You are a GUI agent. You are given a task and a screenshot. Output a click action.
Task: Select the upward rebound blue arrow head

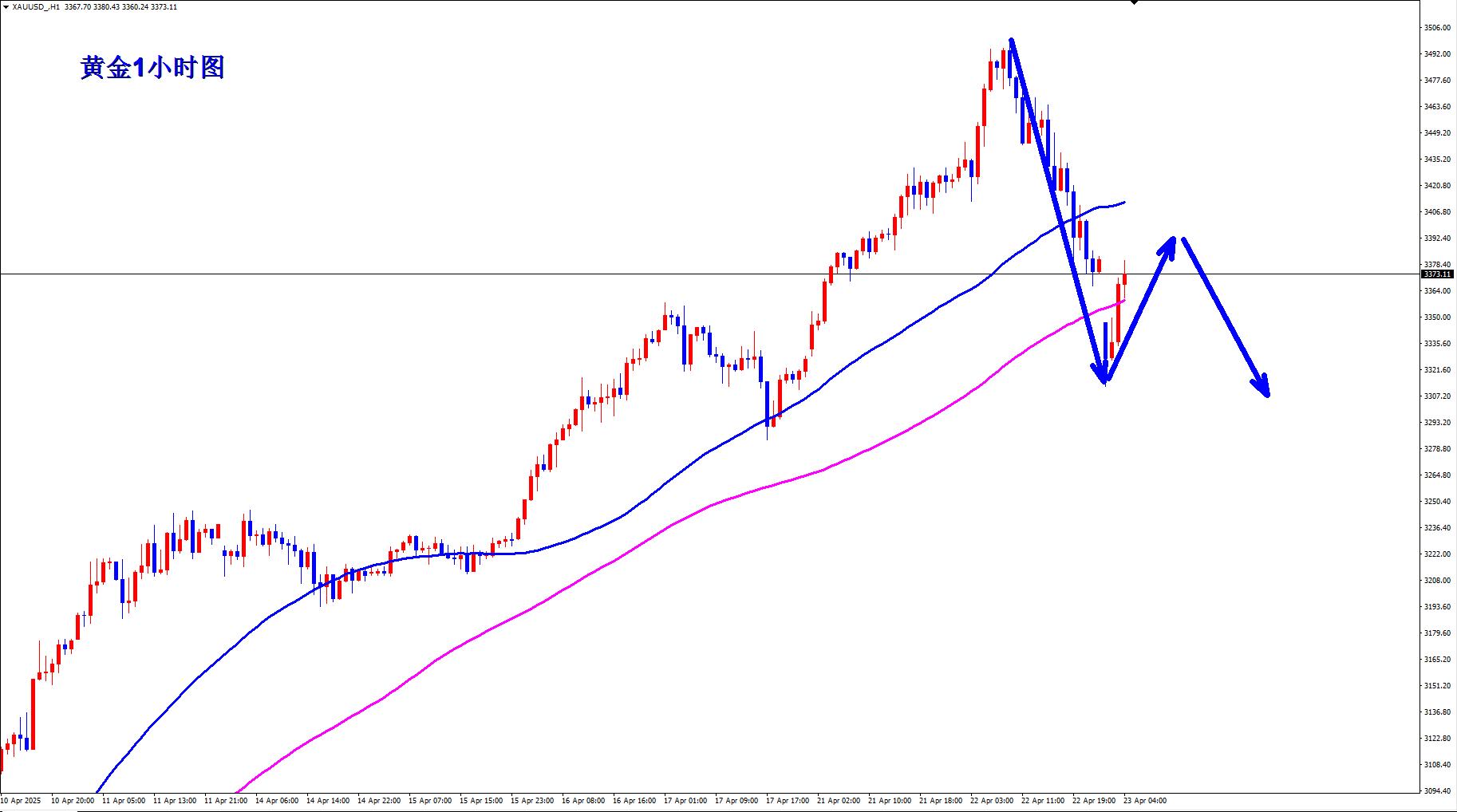click(1168, 243)
